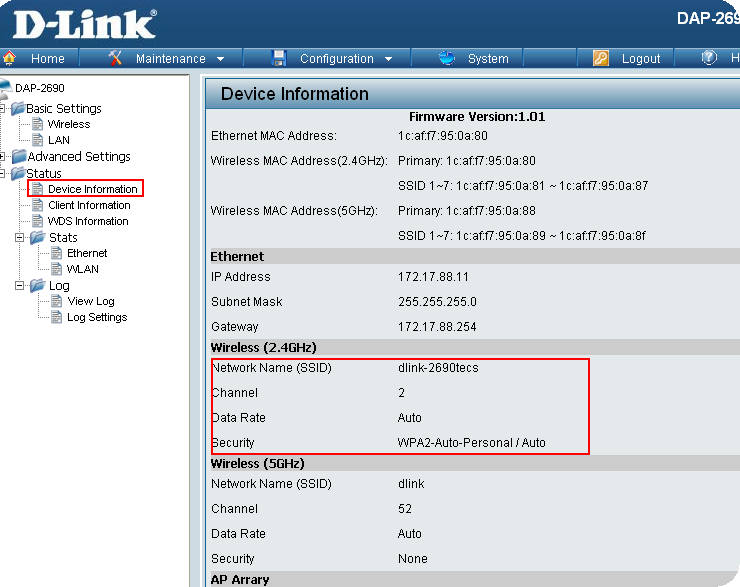Click 5GHz Security value None
Image resolution: width=740 pixels, height=587 pixels.
(x=412, y=559)
